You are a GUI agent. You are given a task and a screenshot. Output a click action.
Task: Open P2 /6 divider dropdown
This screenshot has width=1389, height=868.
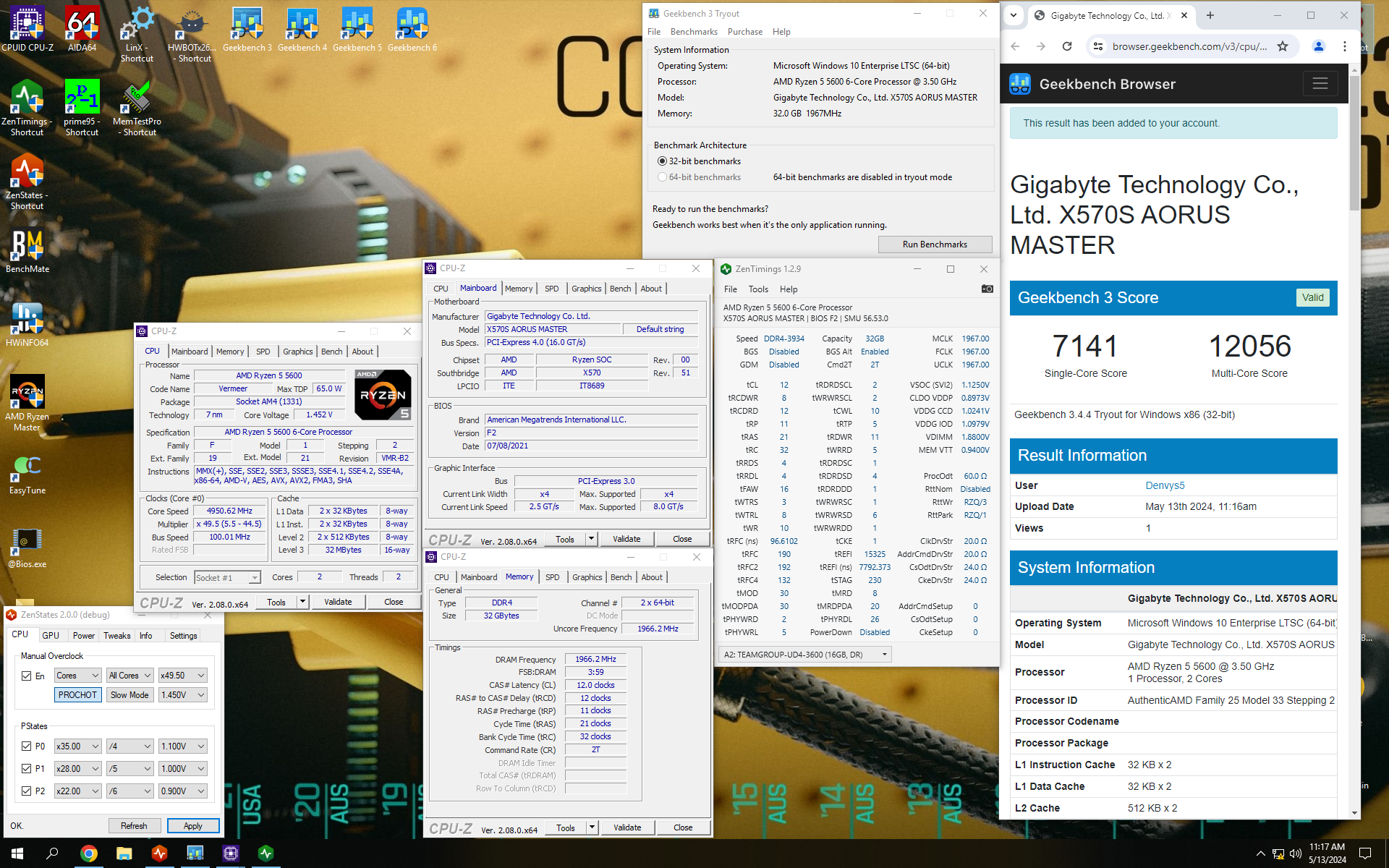[130, 791]
